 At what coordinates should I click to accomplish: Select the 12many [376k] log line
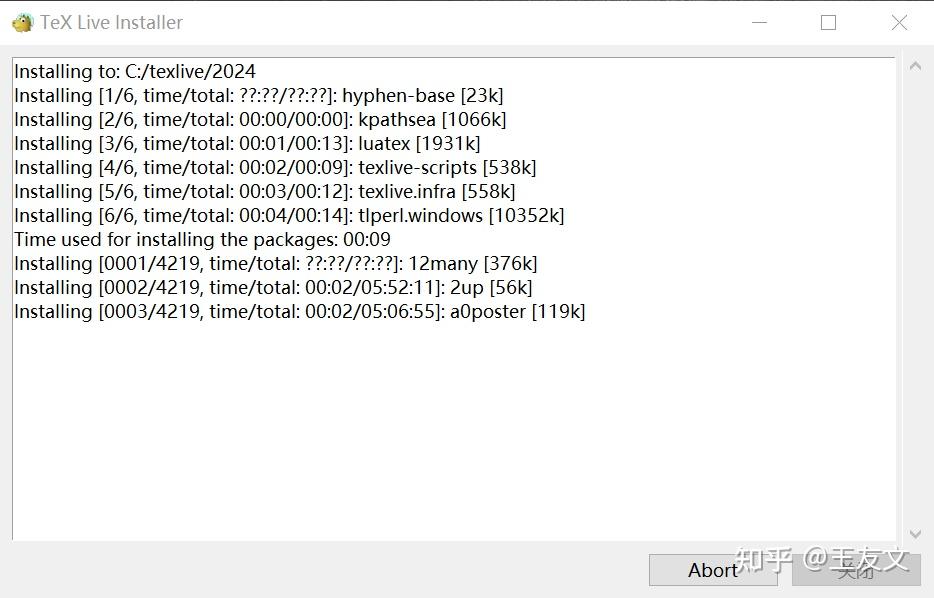point(275,264)
